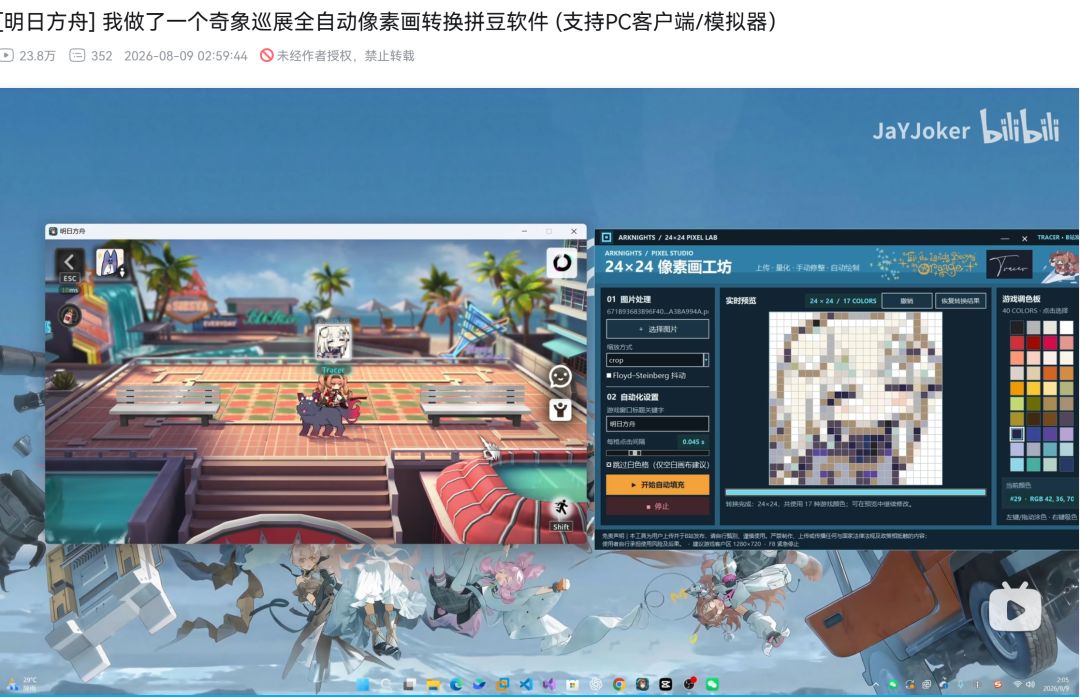Click the dark red 停止 stop button
This screenshot has height=697, width=1080.
point(657,506)
